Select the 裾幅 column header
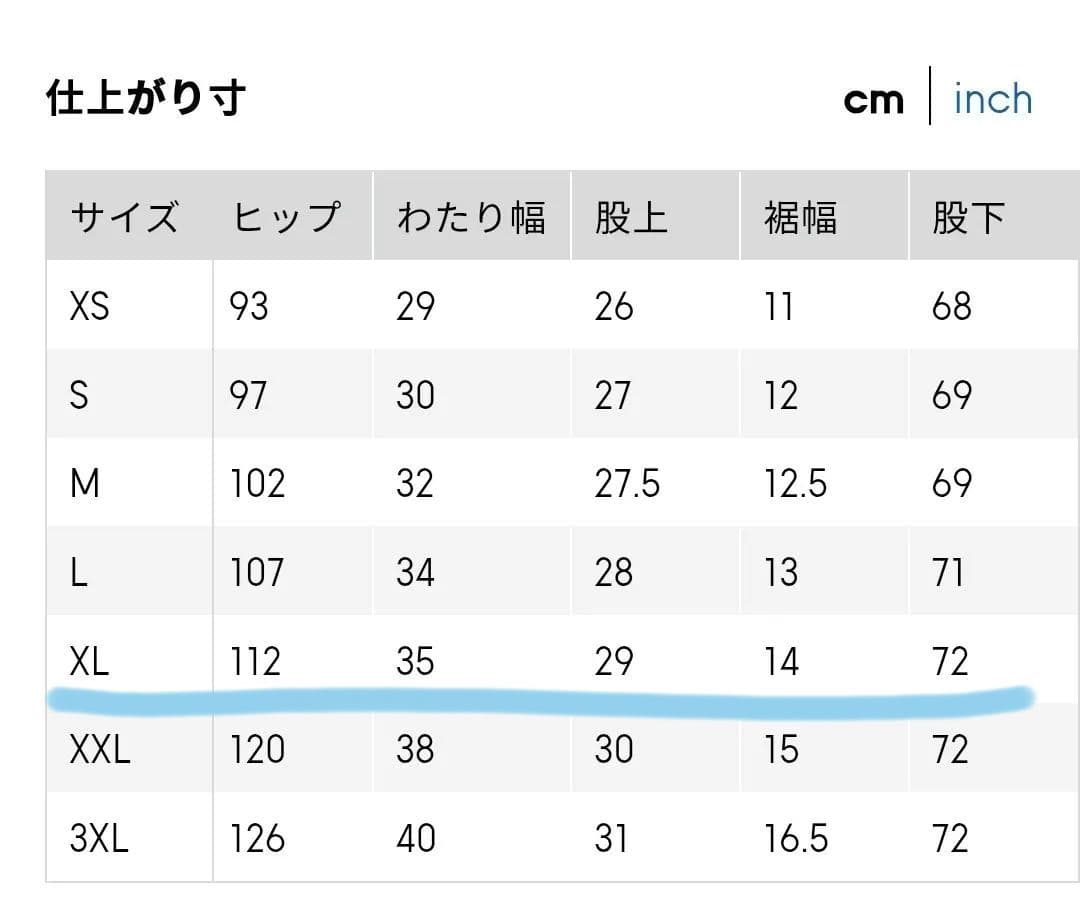The height and width of the screenshot is (901, 1080). (800, 217)
